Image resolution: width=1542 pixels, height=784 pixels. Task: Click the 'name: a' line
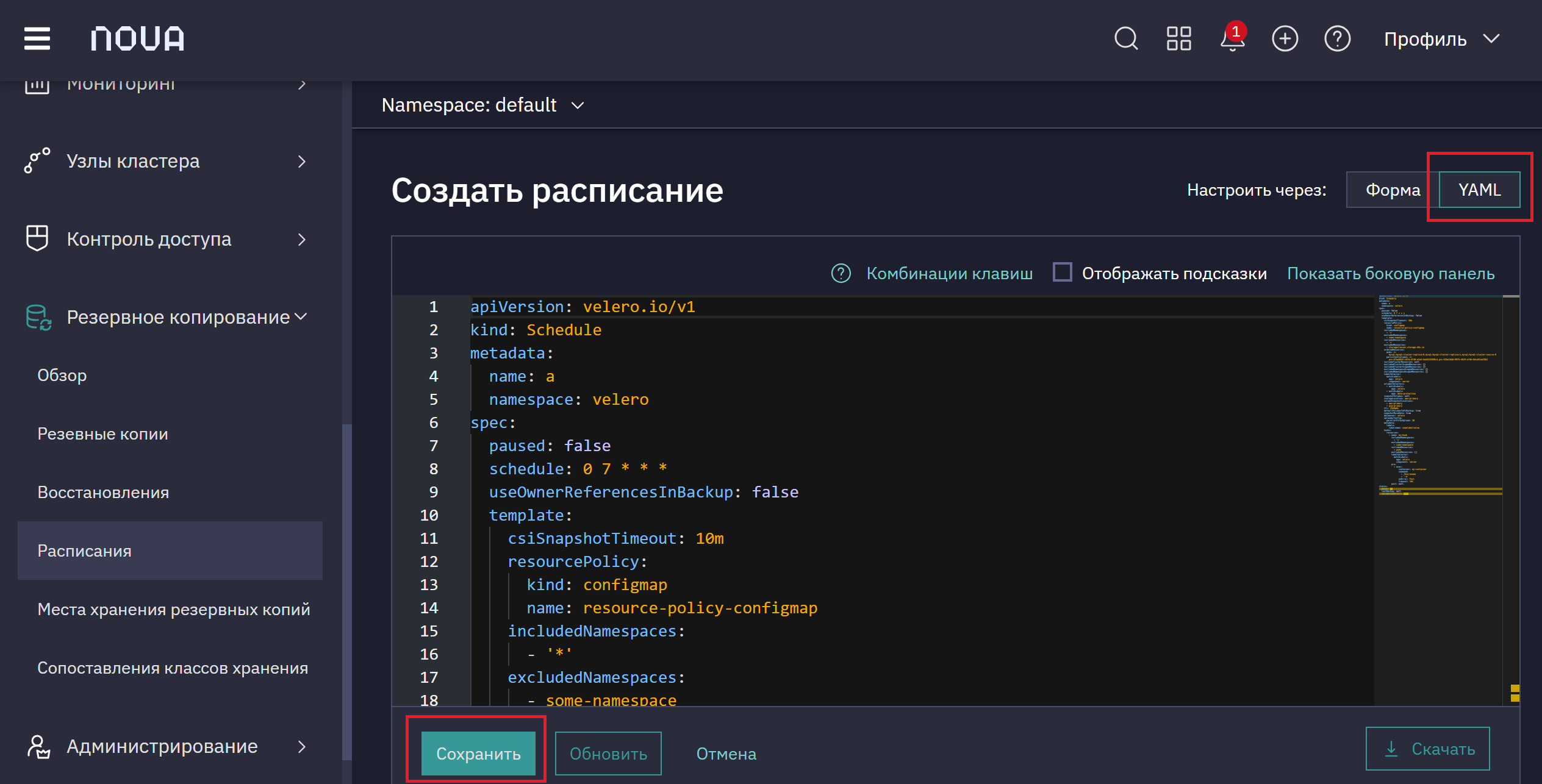522,376
